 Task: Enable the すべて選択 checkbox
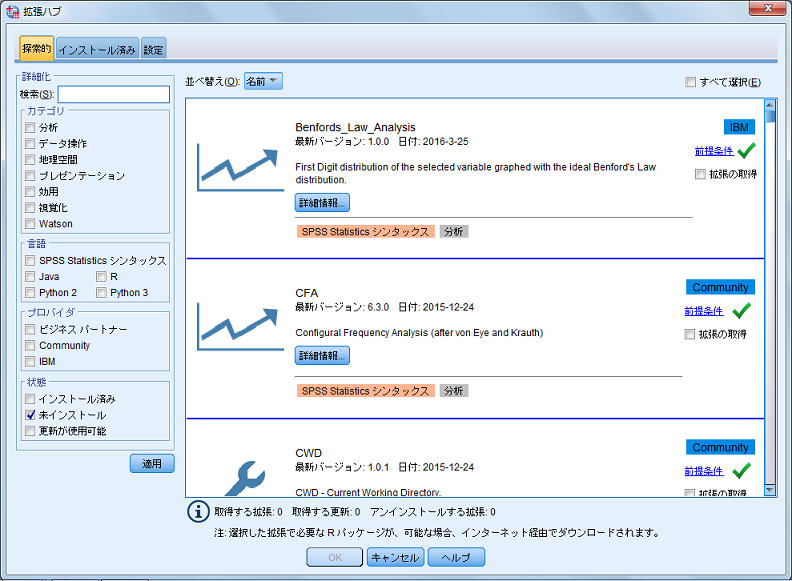pyautogui.click(x=691, y=82)
